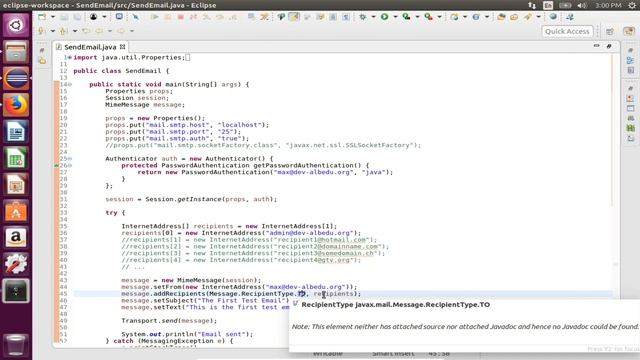Click the "Email sent" println line
Screen dimensions: 640x360
pos(187,334)
